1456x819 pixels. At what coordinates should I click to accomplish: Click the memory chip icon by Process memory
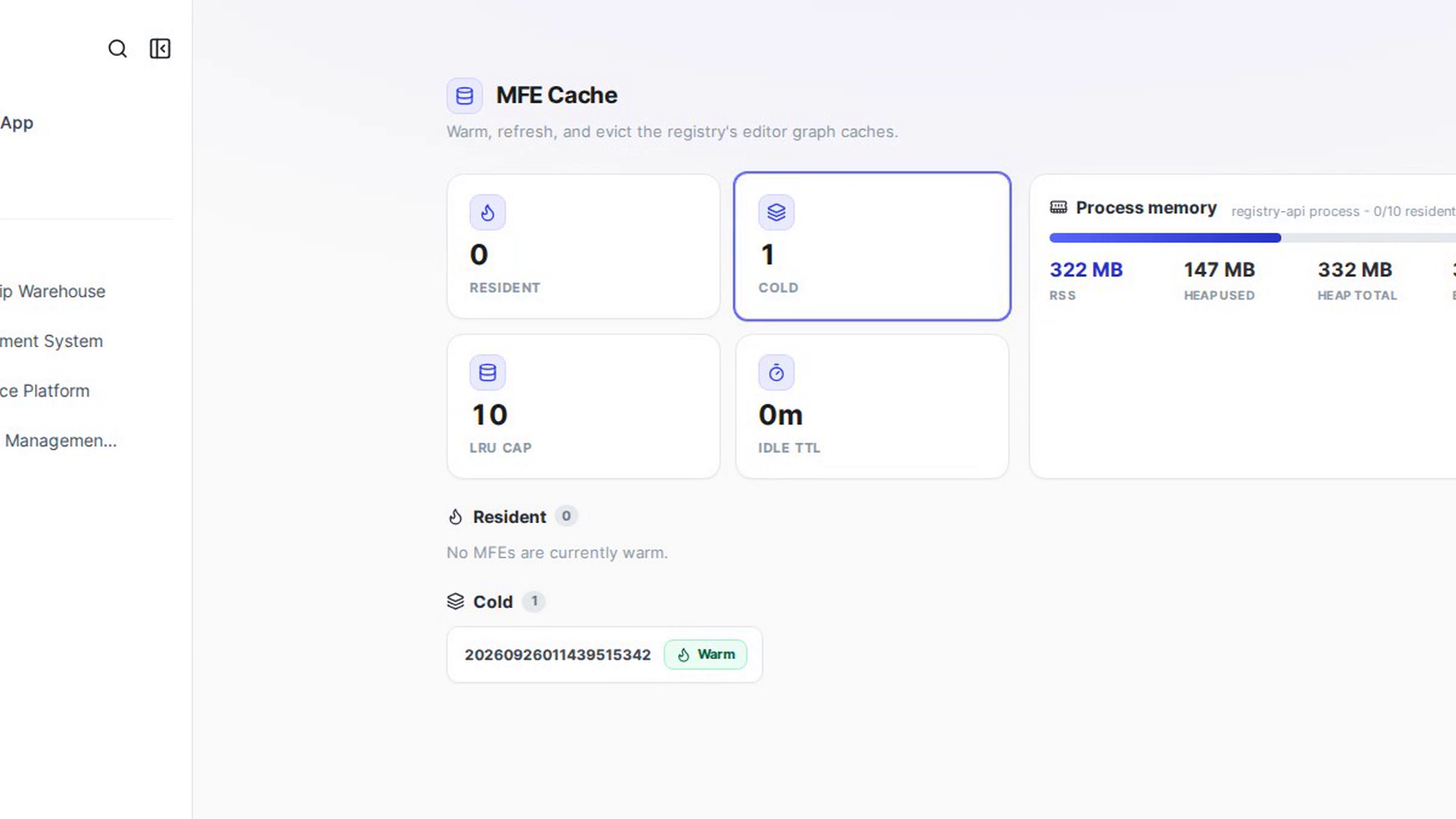click(x=1059, y=207)
